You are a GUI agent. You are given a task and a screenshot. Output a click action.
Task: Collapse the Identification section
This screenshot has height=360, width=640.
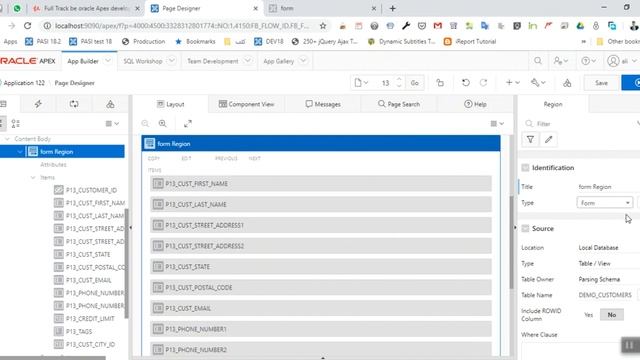(x=525, y=168)
